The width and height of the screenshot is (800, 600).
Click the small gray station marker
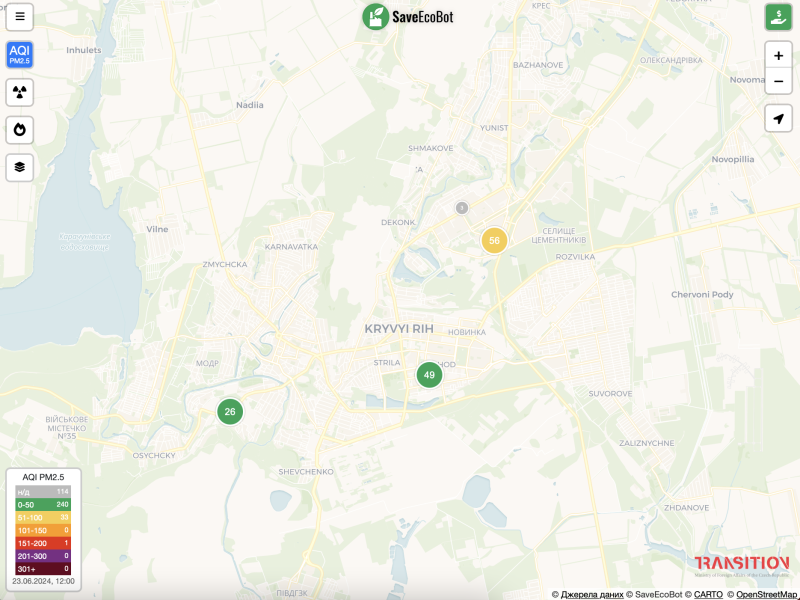(x=462, y=208)
